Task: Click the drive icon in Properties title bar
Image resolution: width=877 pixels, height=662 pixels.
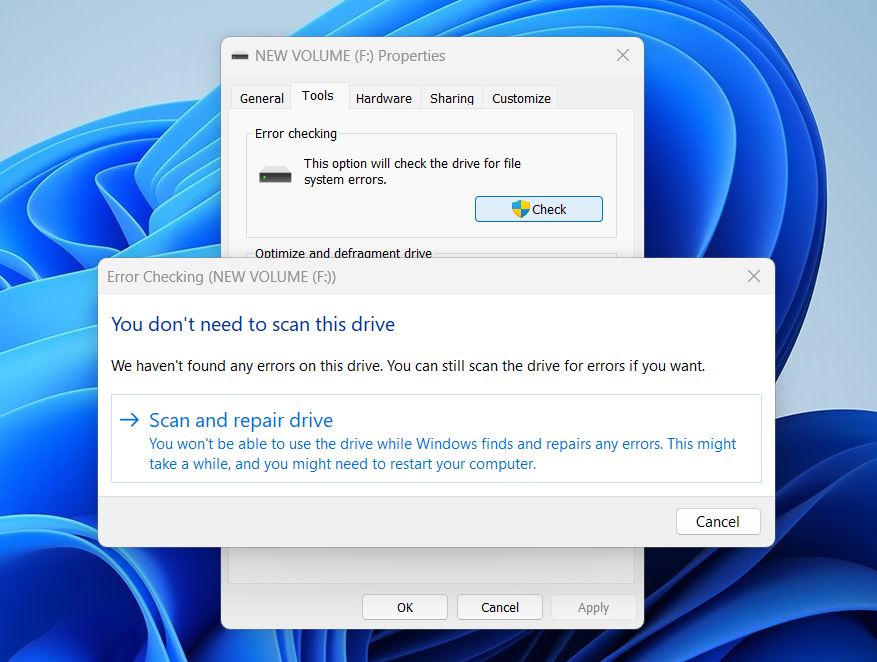Action: (238, 55)
